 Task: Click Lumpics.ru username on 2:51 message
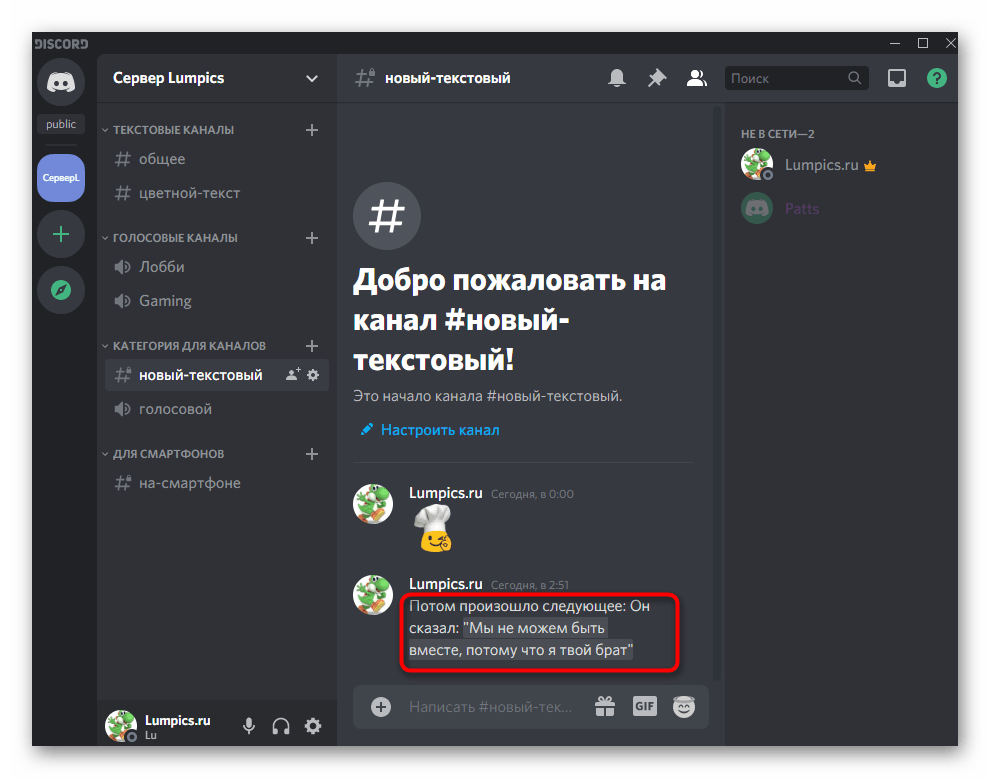click(445, 584)
